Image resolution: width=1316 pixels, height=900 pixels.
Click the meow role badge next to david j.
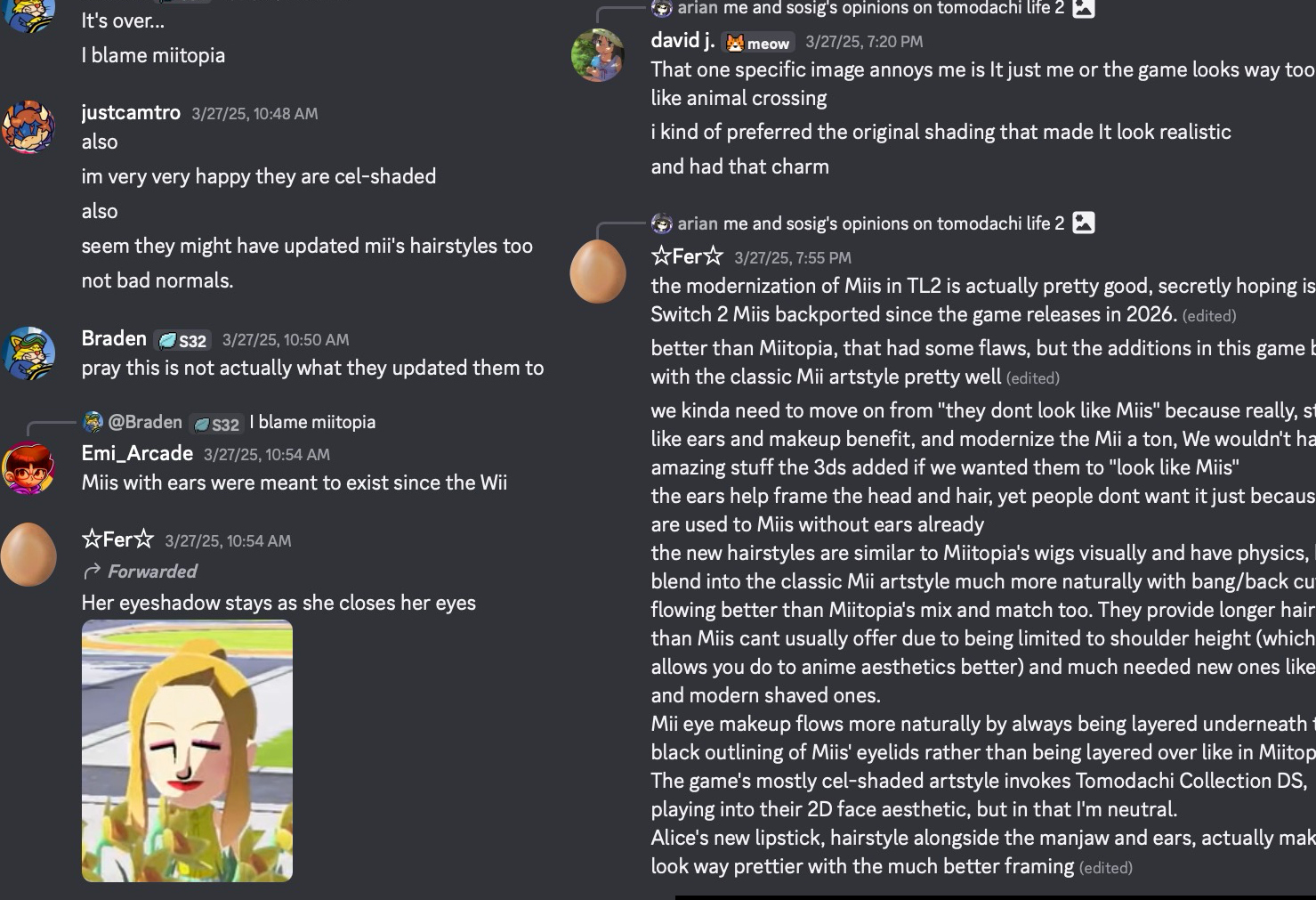click(758, 43)
